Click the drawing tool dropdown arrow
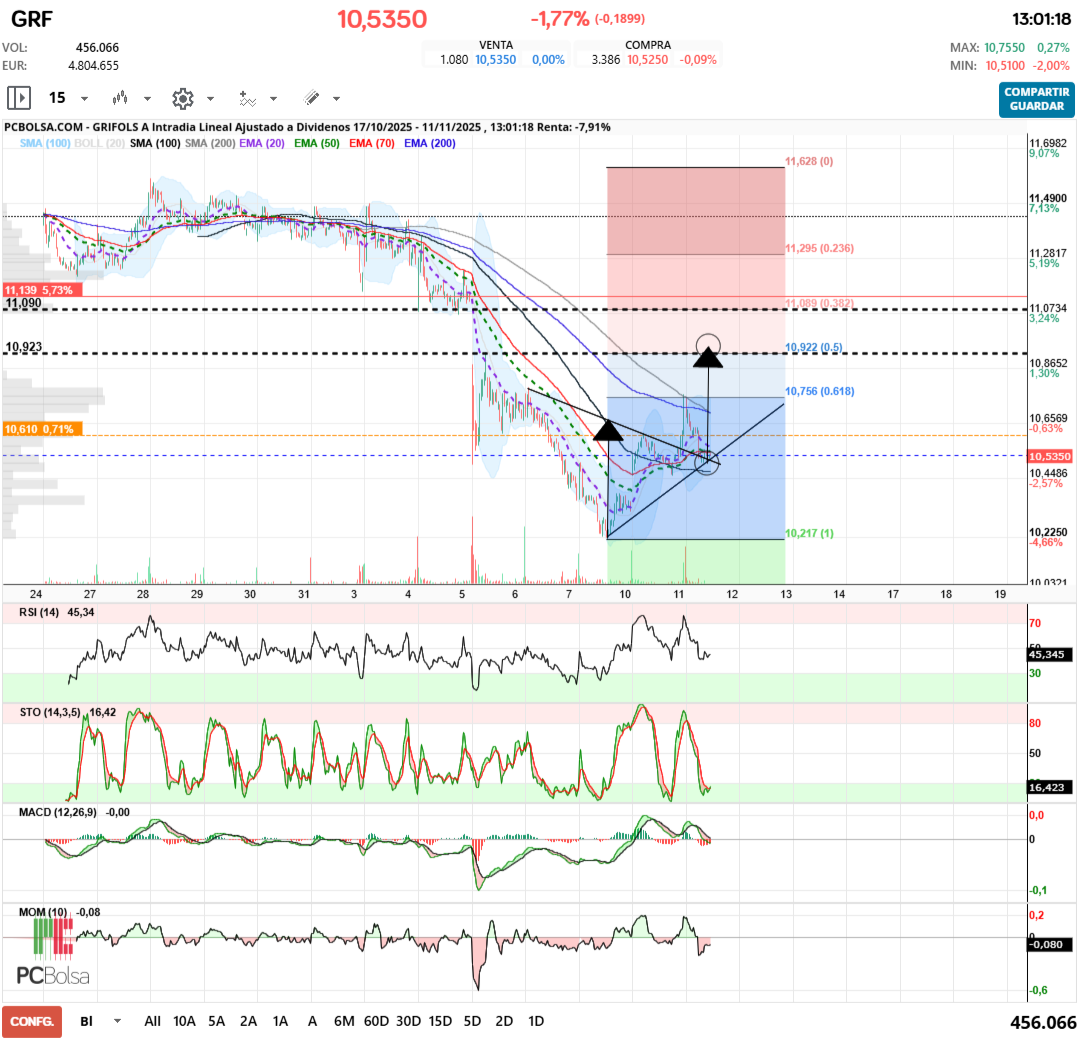Viewport: 1090px width, 1043px height. pyautogui.click(x=335, y=98)
